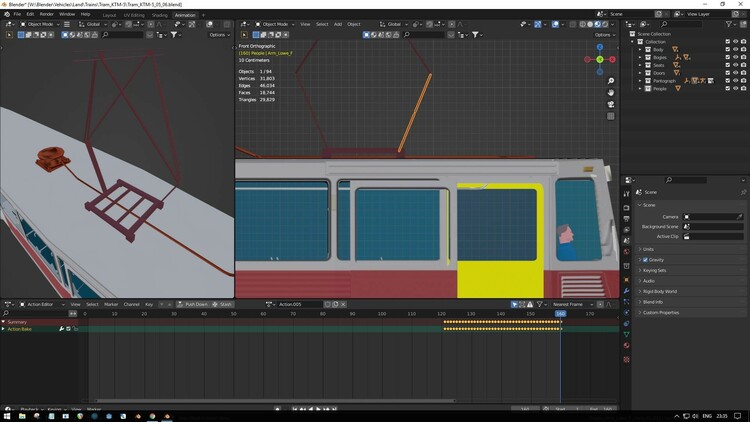
Task: Toggle camera view icon in viewport
Action: click(611, 104)
